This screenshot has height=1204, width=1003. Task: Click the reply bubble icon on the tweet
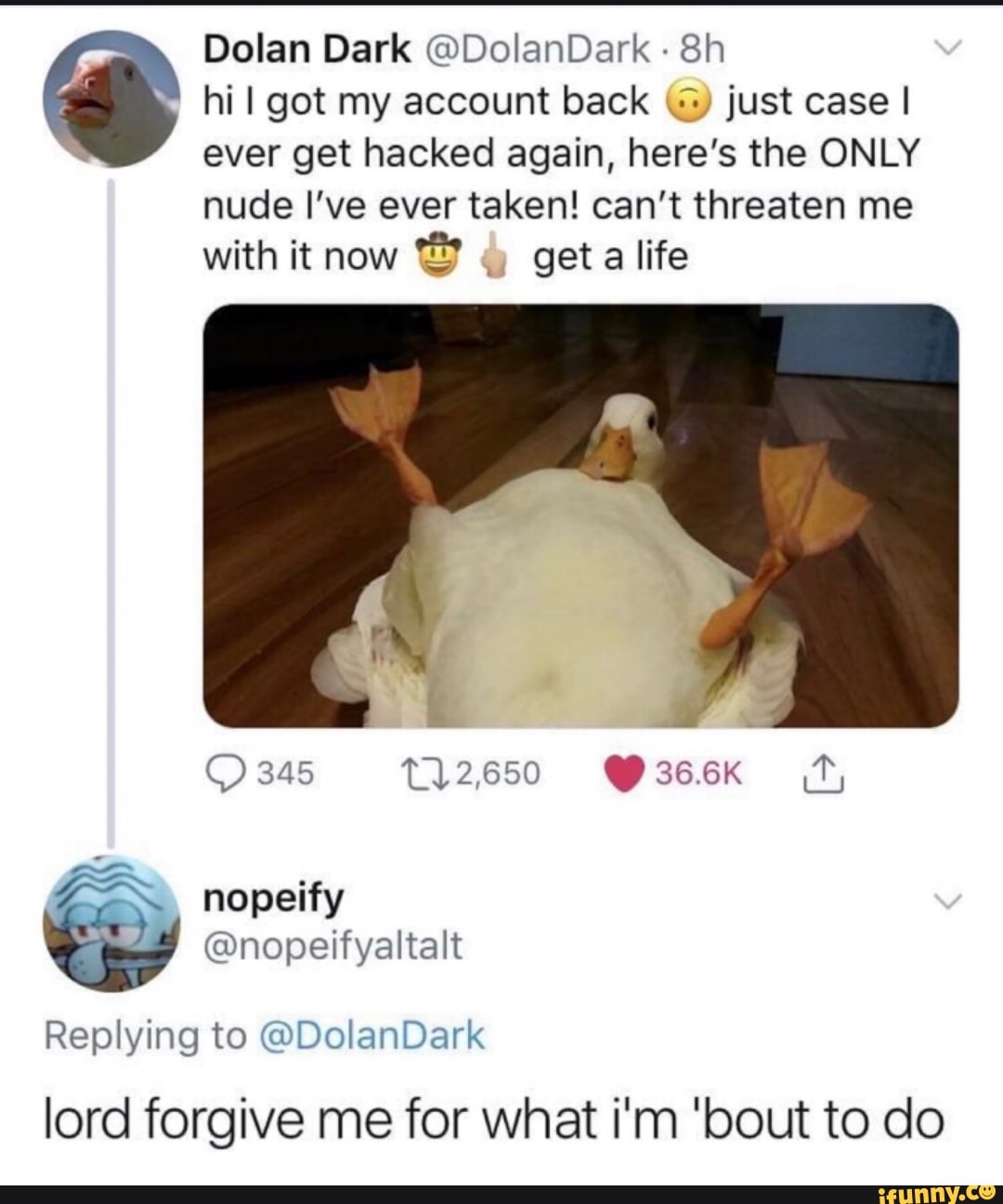[226, 773]
